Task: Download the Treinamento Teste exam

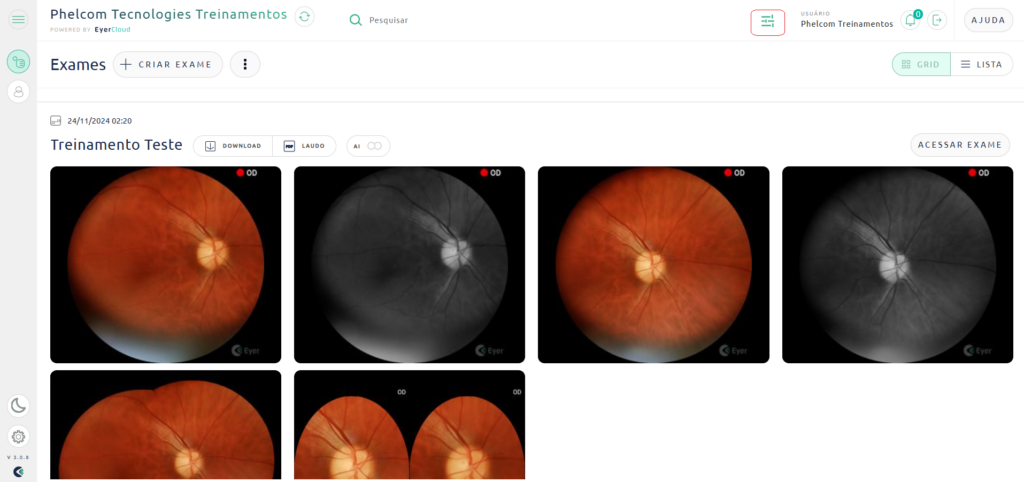Action: (x=233, y=146)
